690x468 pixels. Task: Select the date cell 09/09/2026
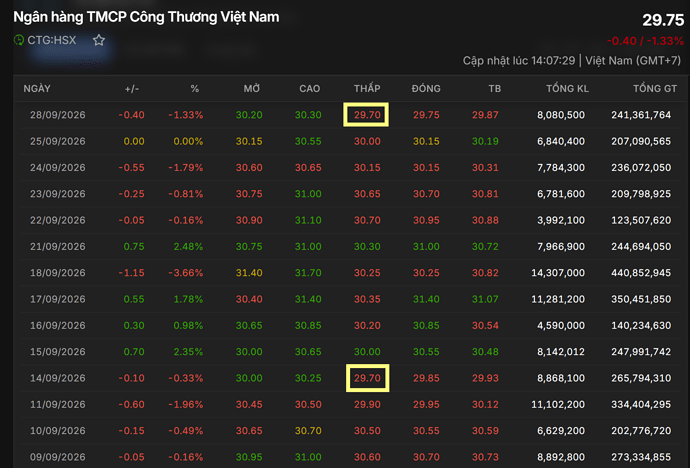58,457
